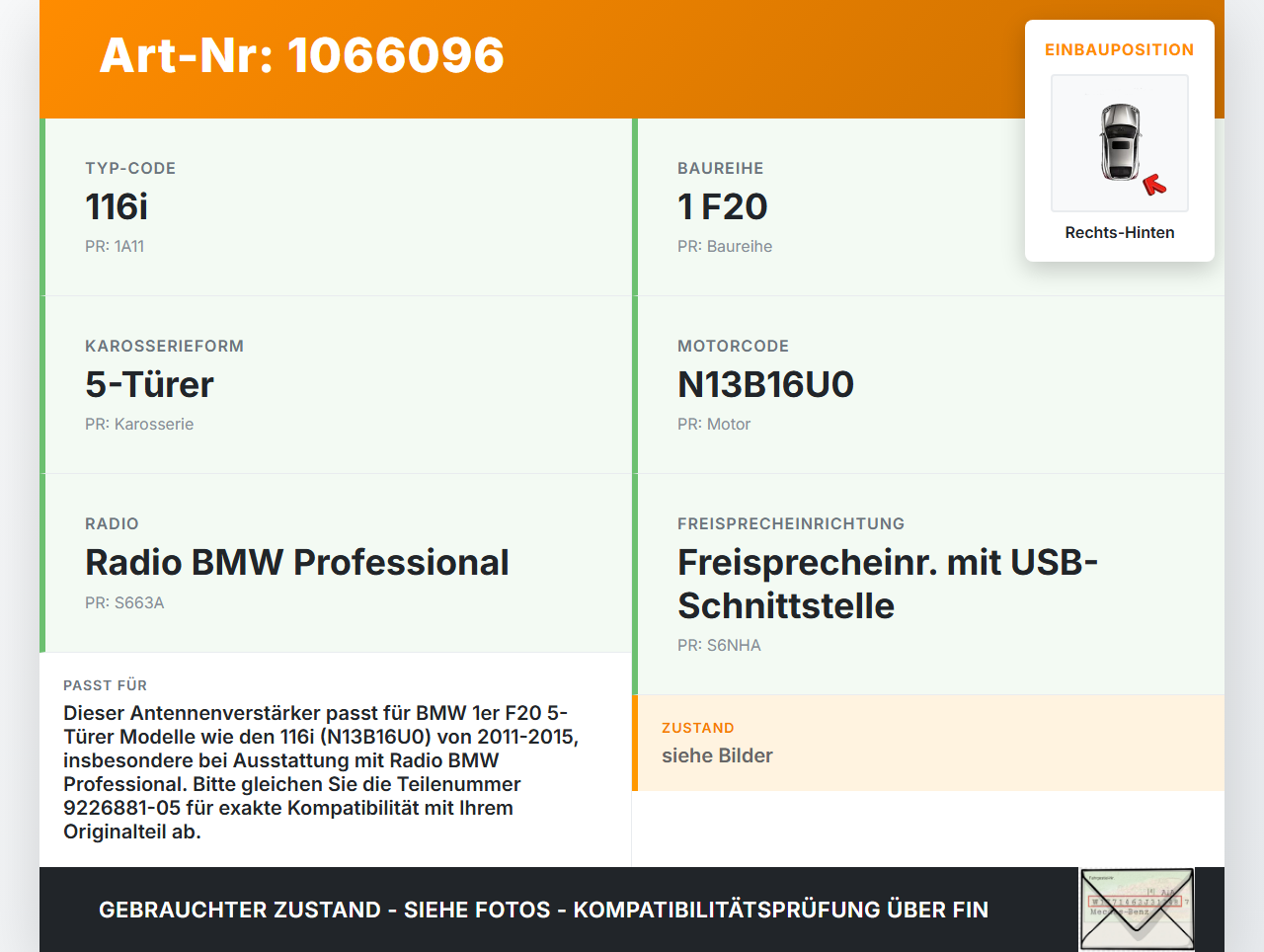Click the PR: Karosserie label

click(x=139, y=424)
